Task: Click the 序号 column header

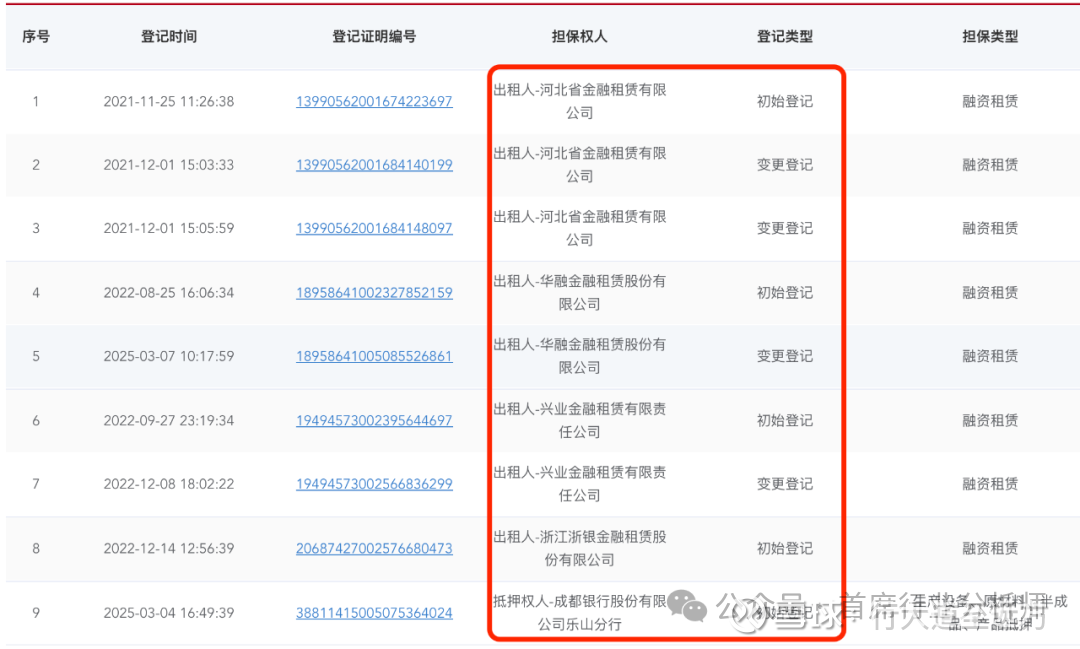Action: click(x=36, y=37)
